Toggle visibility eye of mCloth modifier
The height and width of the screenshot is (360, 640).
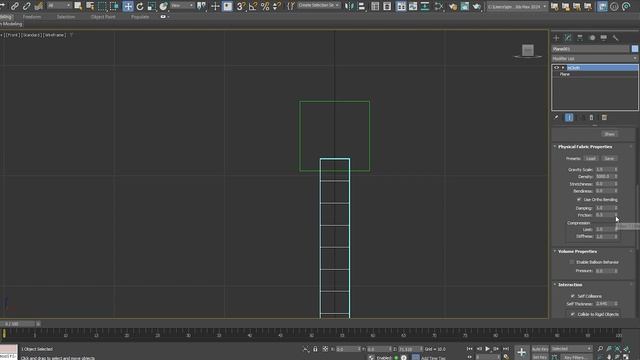(556, 68)
